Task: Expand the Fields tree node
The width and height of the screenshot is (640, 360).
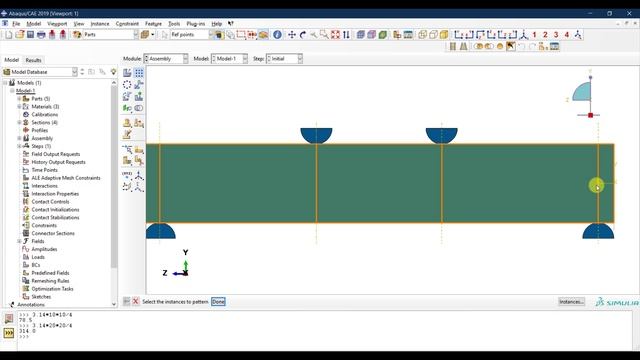Action: pyautogui.click(x=19, y=241)
